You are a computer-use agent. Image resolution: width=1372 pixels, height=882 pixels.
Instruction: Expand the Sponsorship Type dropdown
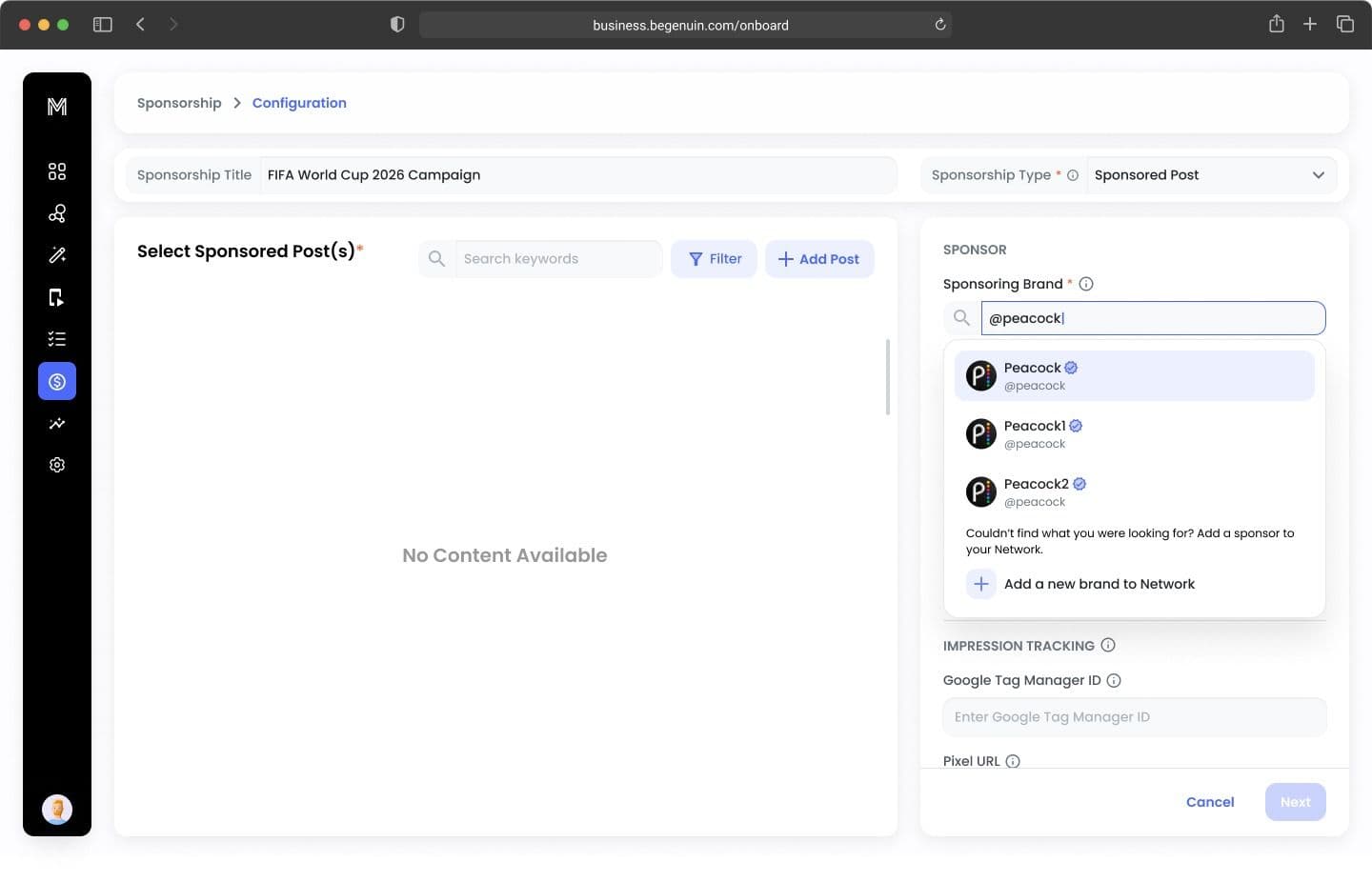pyautogui.click(x=1211, y=175)
